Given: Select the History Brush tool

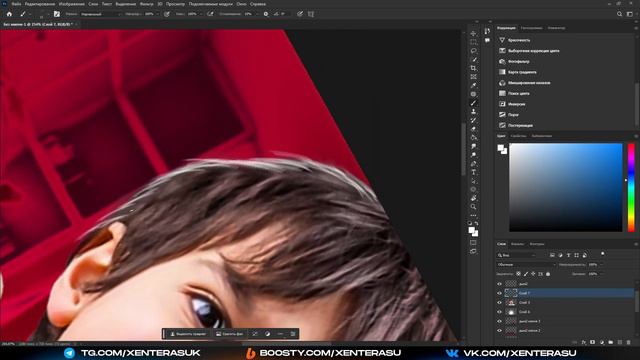Looking at the screenshot, I should pyautogui.click(x=473, y=120).
